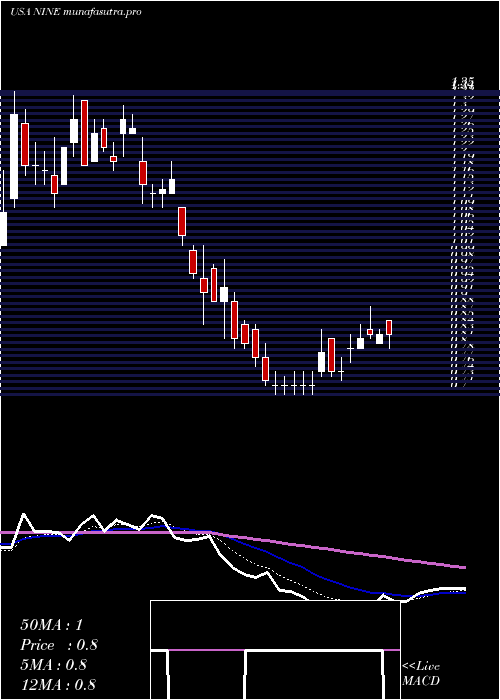Click the "Price : 0.8" readout
The image size is (500, 700).
pos(59,645)
